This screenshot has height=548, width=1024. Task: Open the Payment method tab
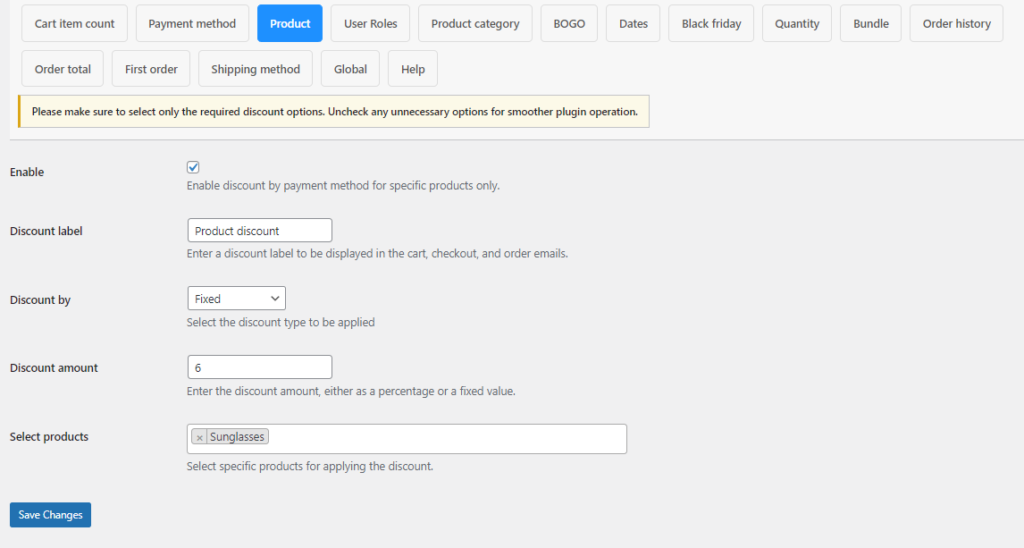(x=192, y=24)
